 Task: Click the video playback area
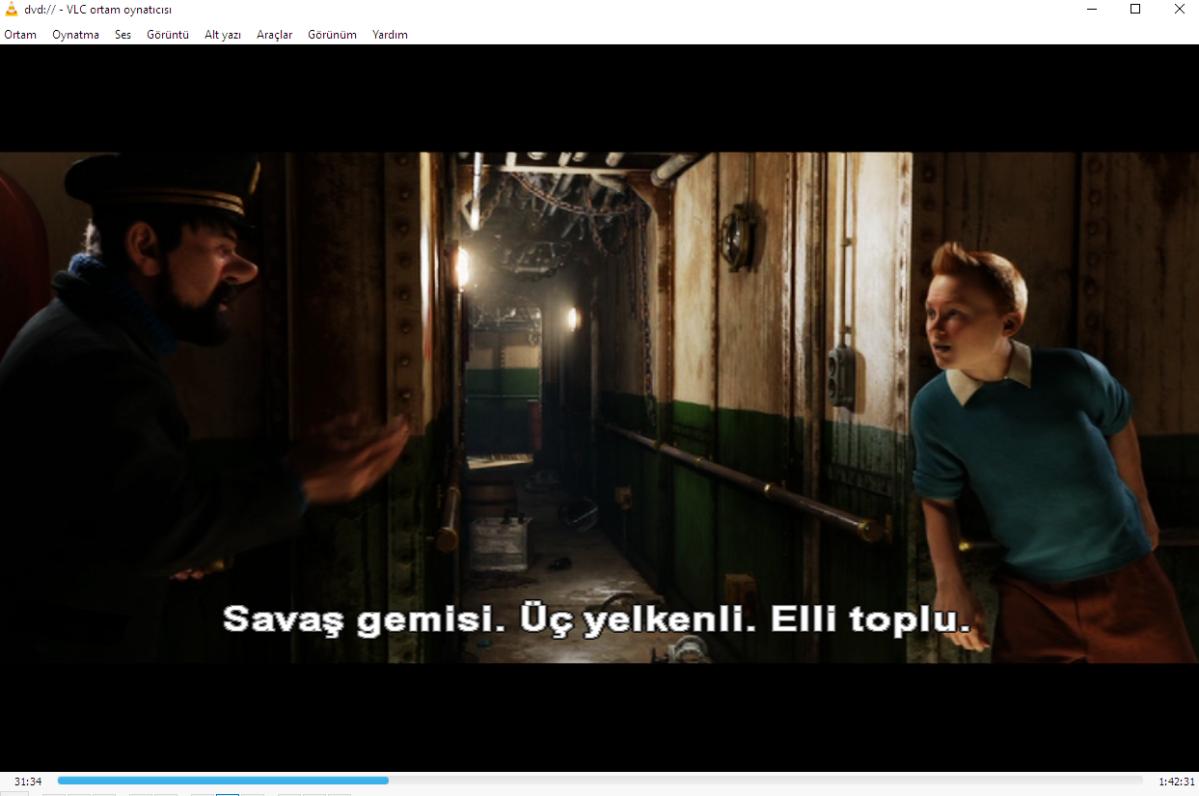point(600,408)
